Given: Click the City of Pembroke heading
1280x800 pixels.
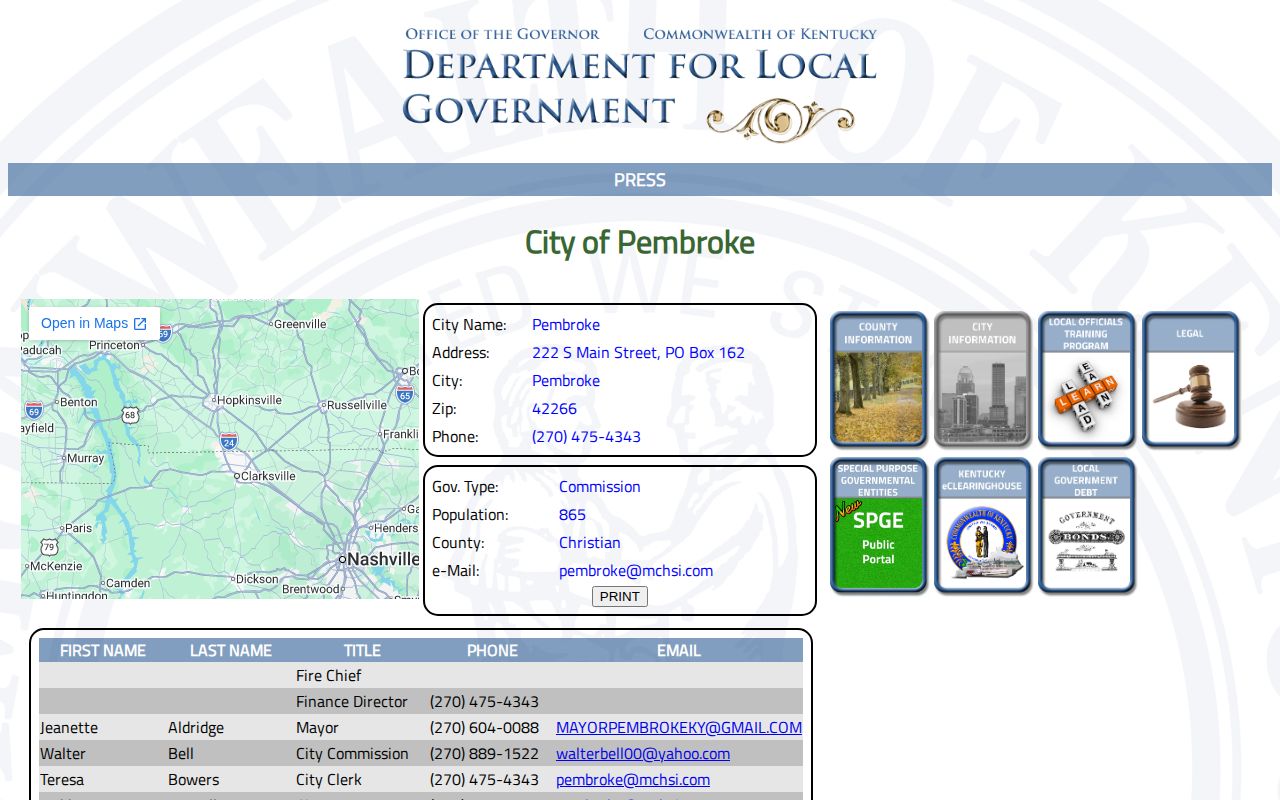Looking at the screenshot, I should (640, 243).
